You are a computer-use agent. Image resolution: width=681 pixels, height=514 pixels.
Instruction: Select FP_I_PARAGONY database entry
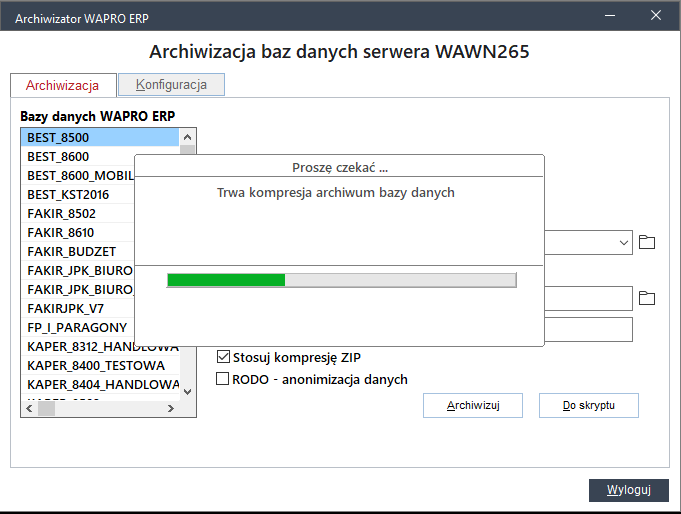[78, 328]
